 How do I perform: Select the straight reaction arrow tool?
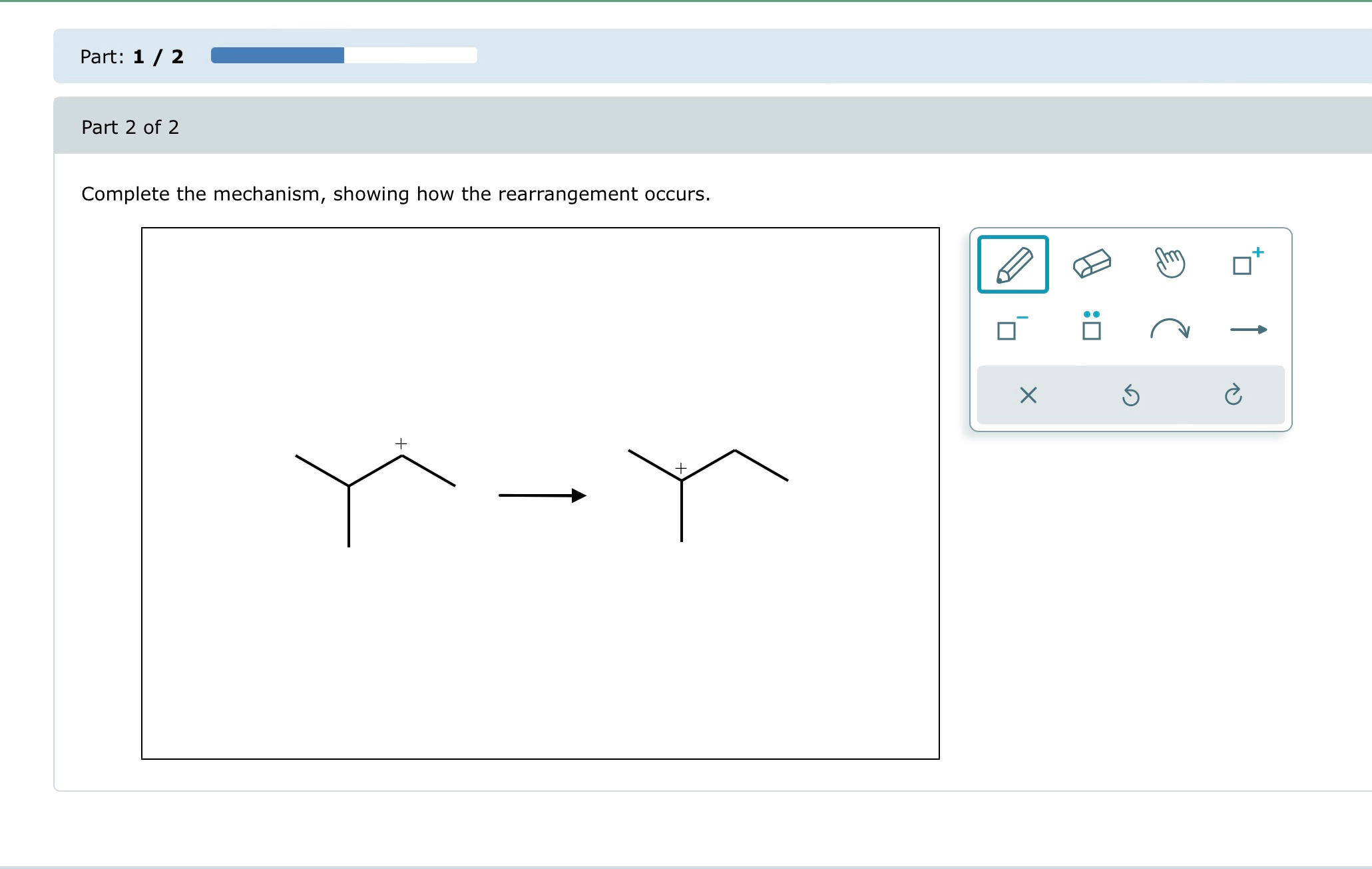[x=1249, y=329]
